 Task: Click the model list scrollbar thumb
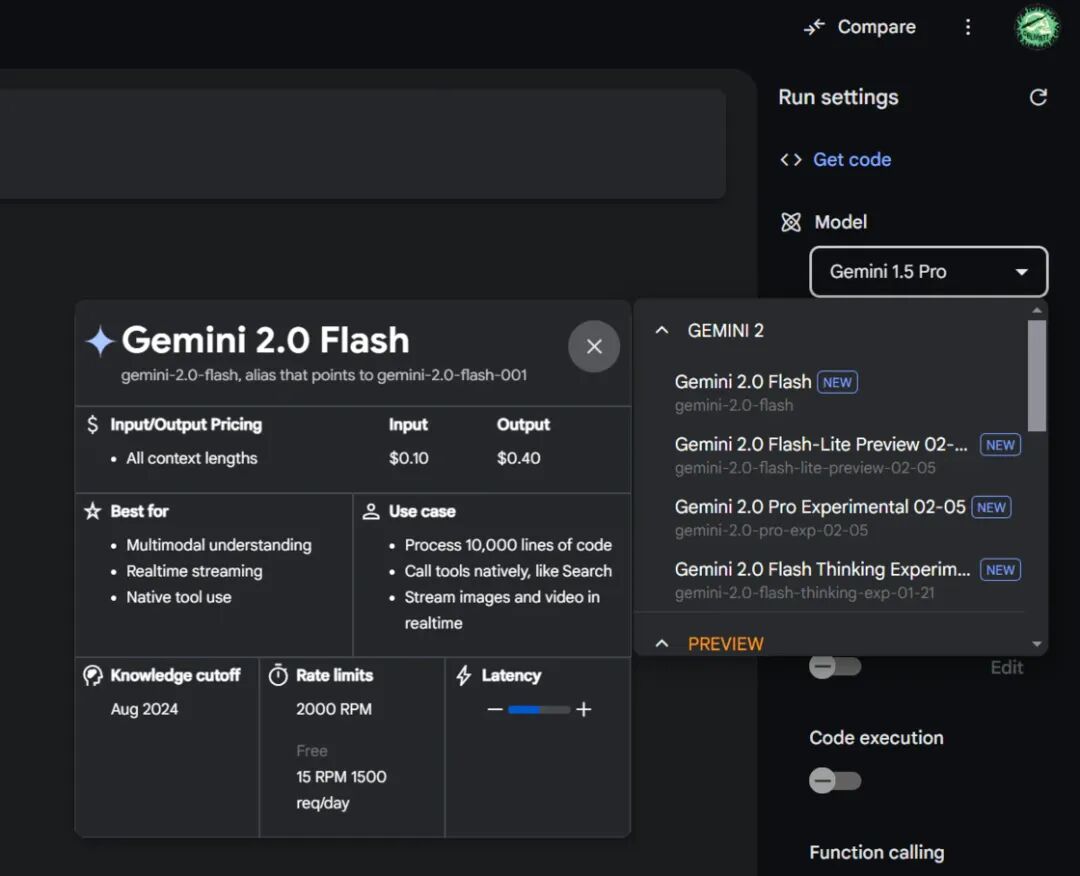[x=1037, y=376]
